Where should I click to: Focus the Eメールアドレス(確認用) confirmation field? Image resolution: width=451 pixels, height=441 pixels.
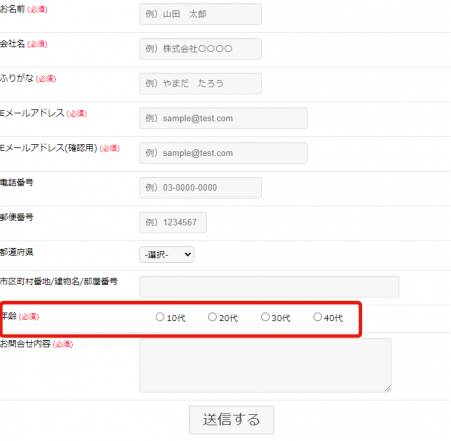pos(223,153)
